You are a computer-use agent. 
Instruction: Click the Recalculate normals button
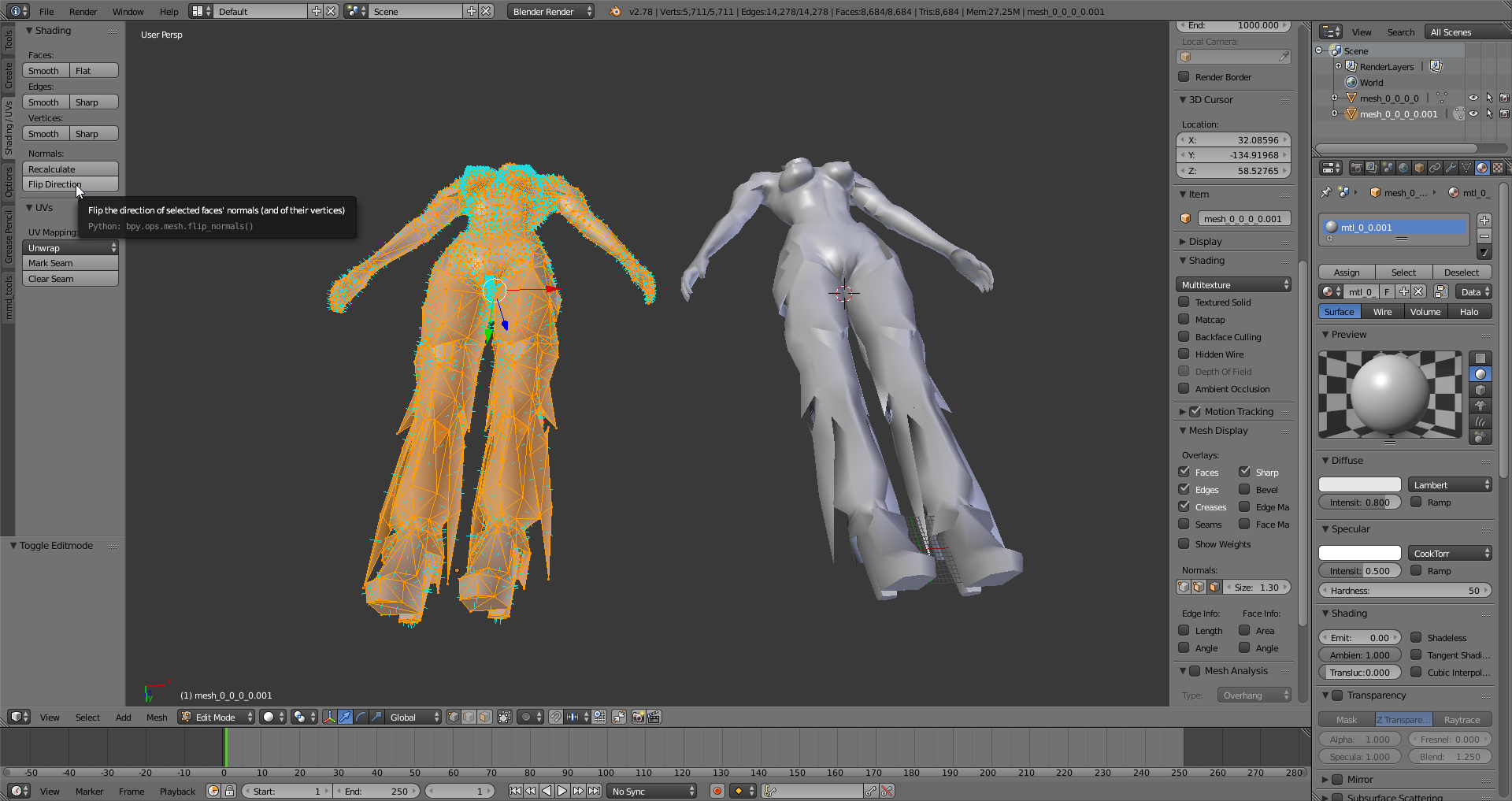coord(70,169)
